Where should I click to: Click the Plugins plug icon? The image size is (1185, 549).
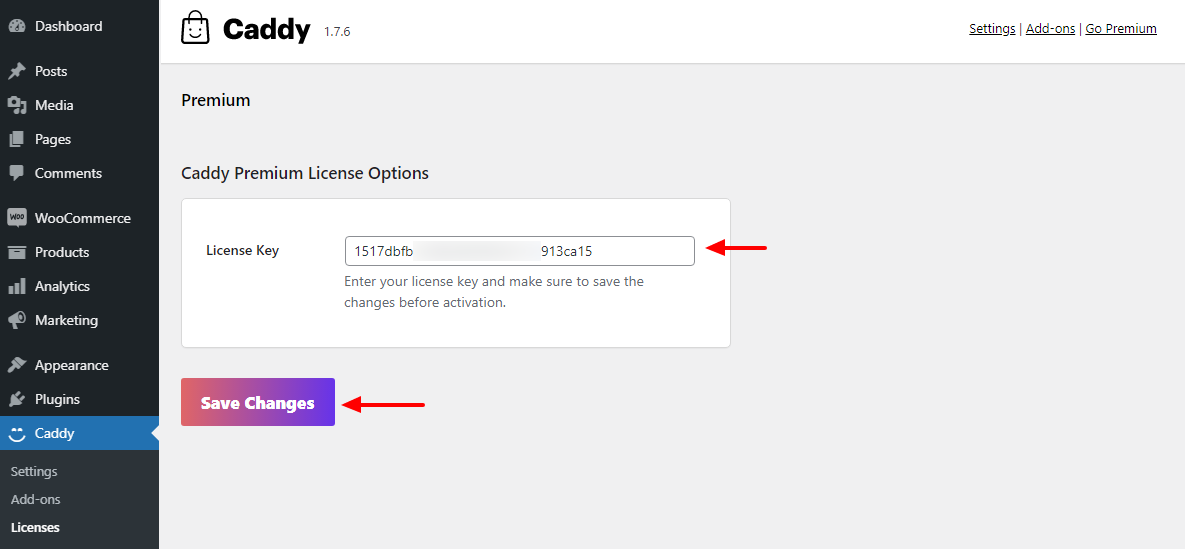pos(17,399)
